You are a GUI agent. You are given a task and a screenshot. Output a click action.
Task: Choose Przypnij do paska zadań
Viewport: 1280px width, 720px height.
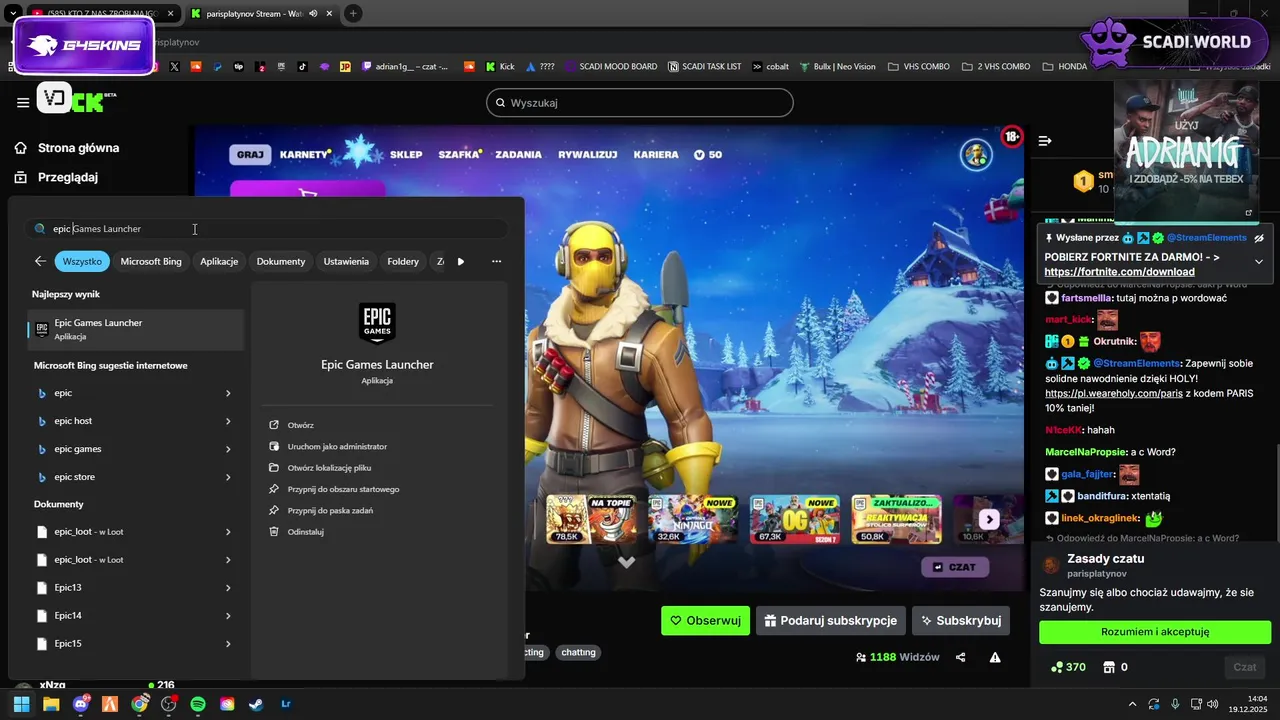tap(320, 510)
